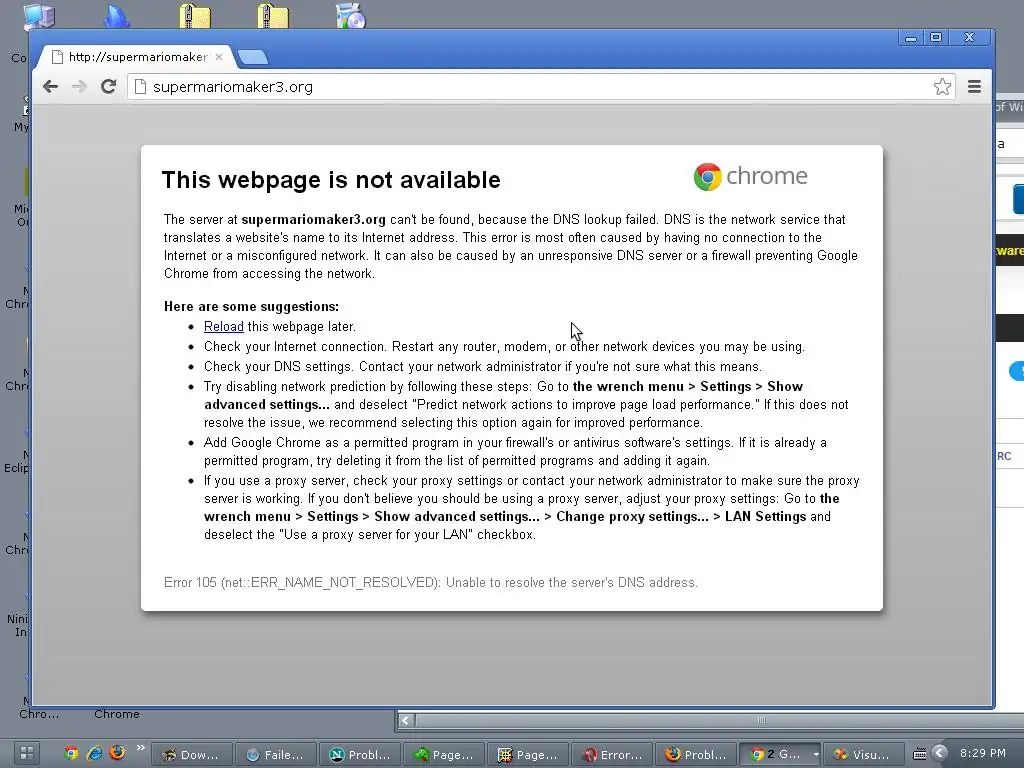Open the second zipped folder on desktop
Image resolution: width=1024 pixels, height=768 pixels.
click(272, 16)
